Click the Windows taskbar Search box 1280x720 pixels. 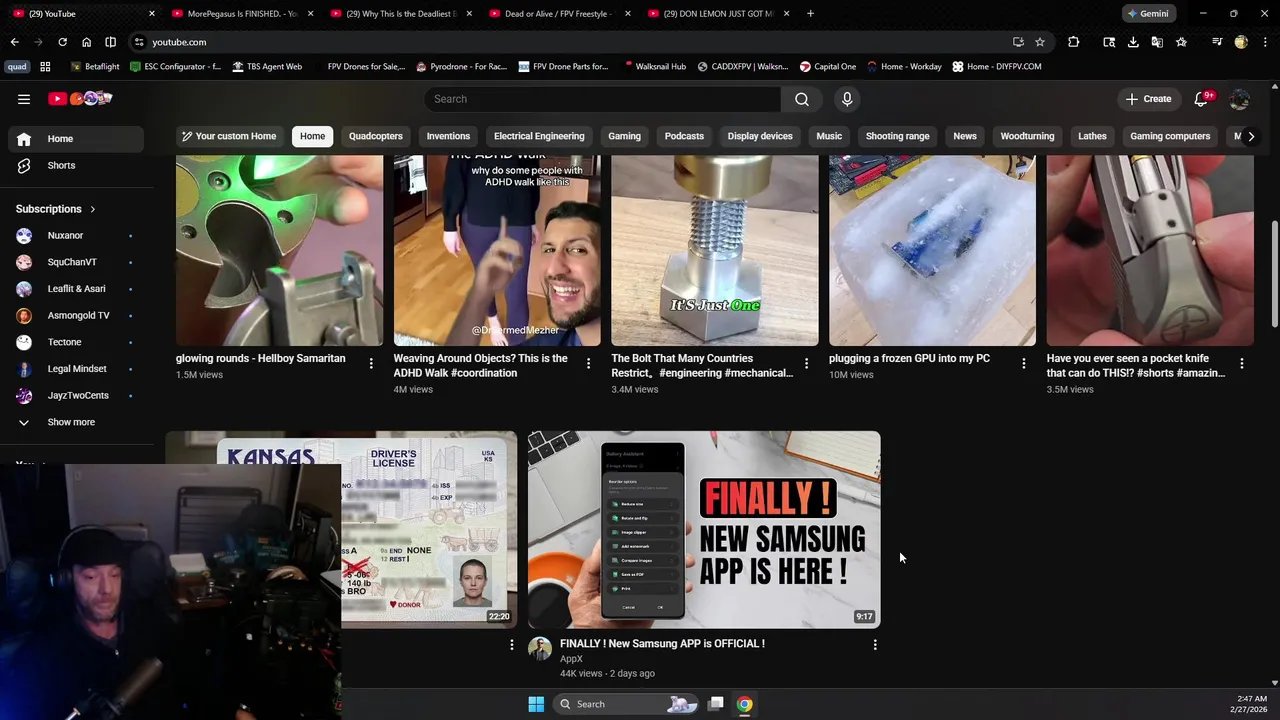click(x=623, y=704)
